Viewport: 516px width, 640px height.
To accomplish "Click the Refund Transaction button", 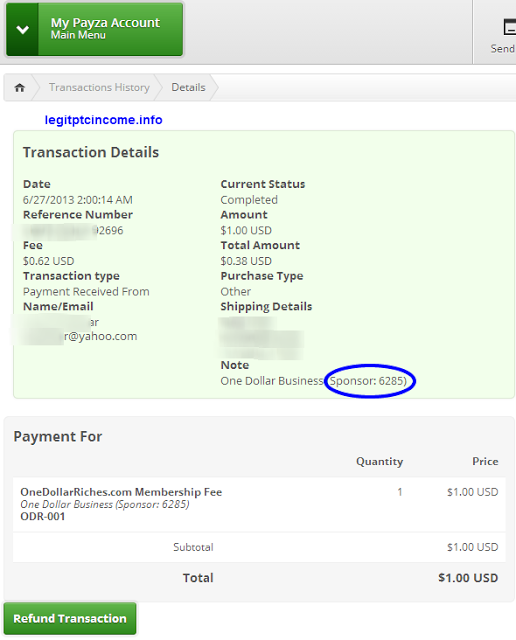I will pos(70,618).
